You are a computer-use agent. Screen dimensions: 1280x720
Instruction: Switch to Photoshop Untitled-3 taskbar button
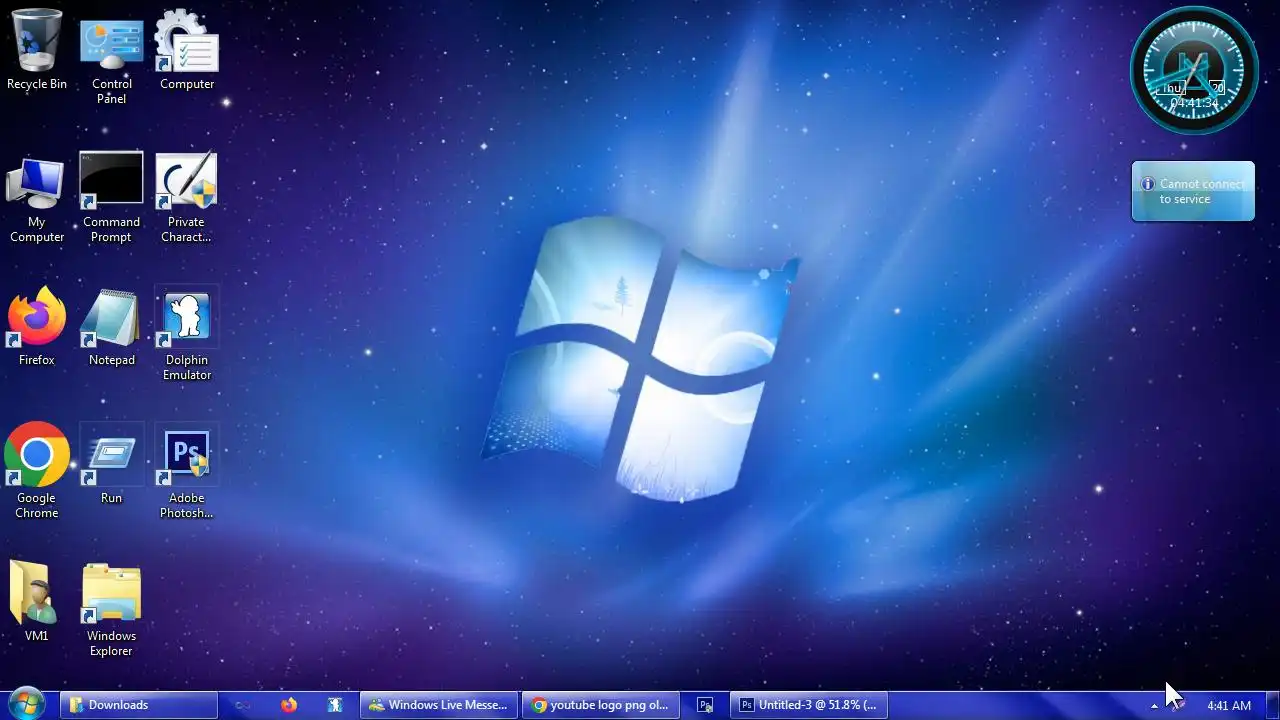tap(808, 705)
